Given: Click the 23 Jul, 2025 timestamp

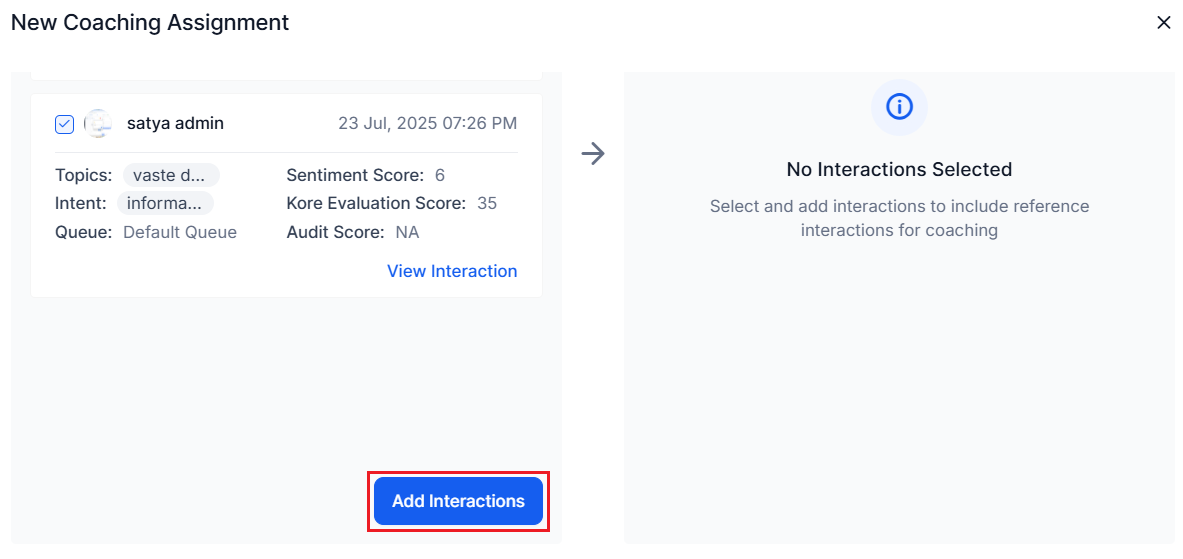Looking at the screenshot, I should click(427, 124).
